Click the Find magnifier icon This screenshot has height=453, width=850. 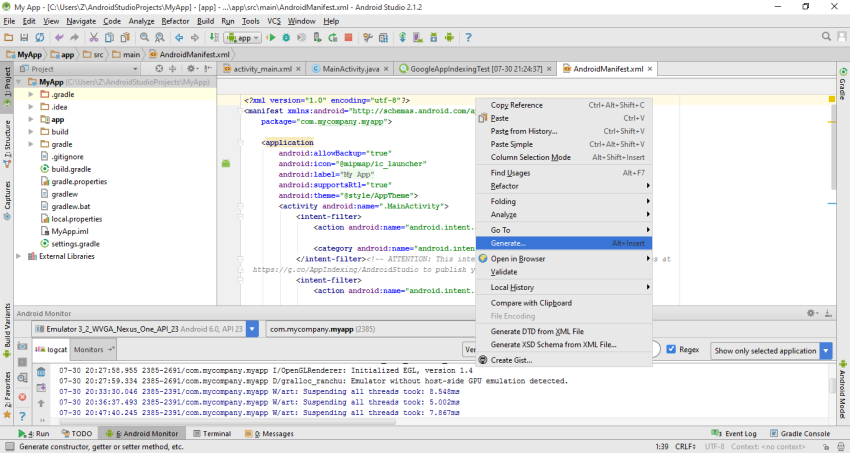pyautogui.click(x=144, y=37)
